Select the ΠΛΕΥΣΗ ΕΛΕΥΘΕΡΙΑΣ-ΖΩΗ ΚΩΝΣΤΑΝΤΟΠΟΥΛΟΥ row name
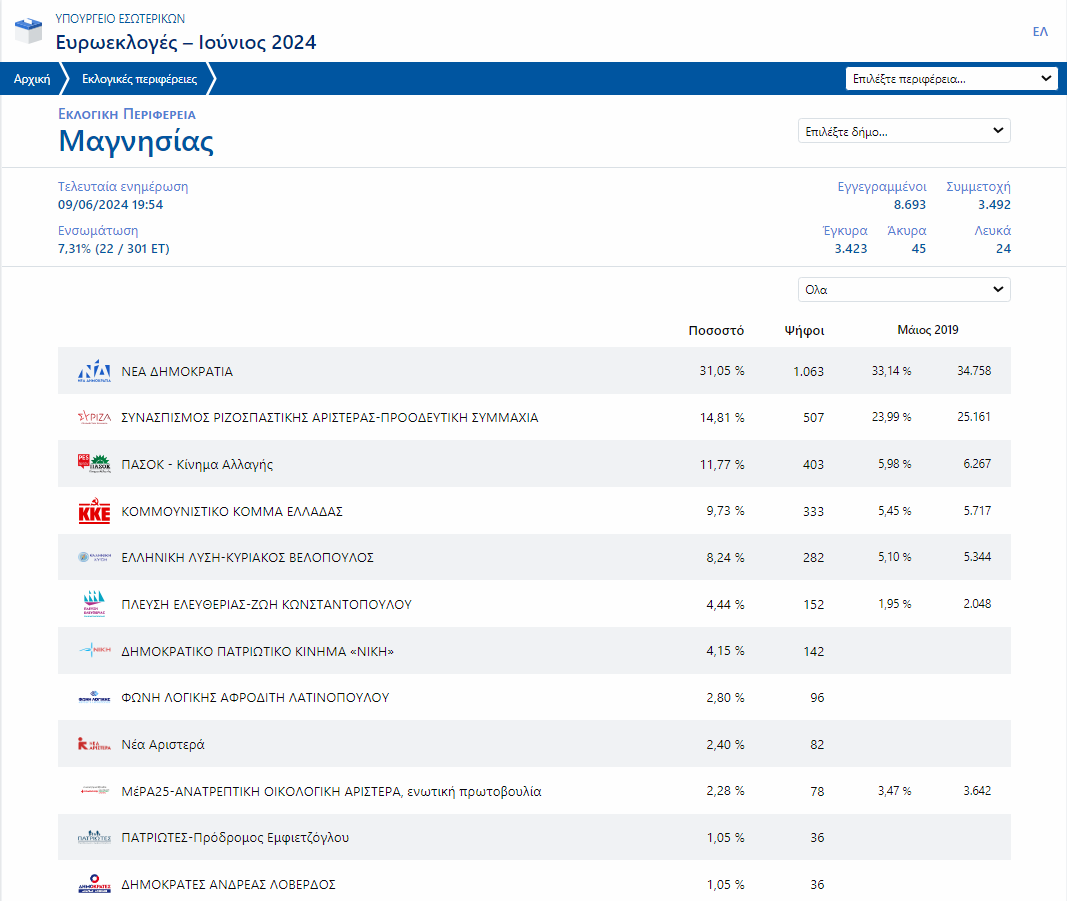Viewport: 1067px width, 901px height. click(x=267, y=604)
